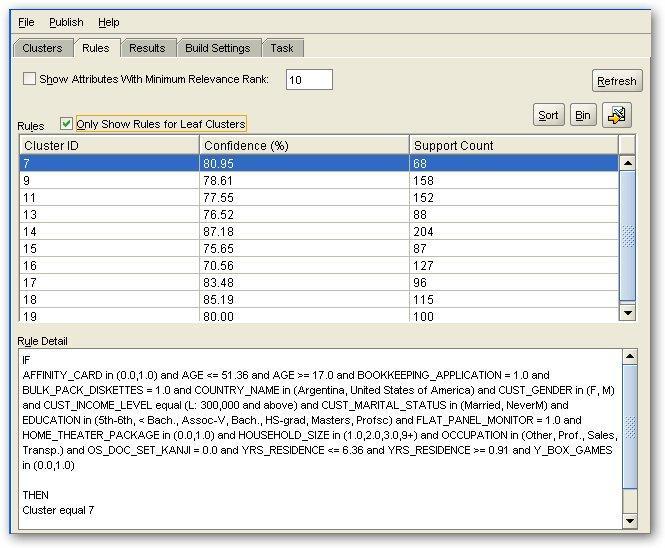This screenshot has height=548, width=665.
Task: Click support count 96
Action: tap(420, 282)
